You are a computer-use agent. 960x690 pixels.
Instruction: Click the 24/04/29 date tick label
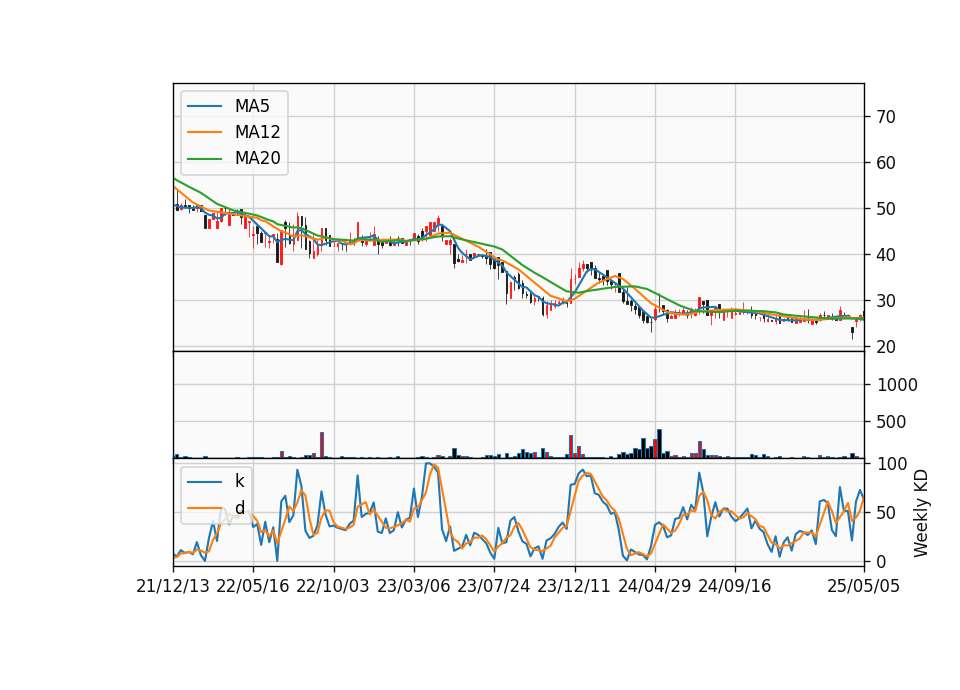654,586
